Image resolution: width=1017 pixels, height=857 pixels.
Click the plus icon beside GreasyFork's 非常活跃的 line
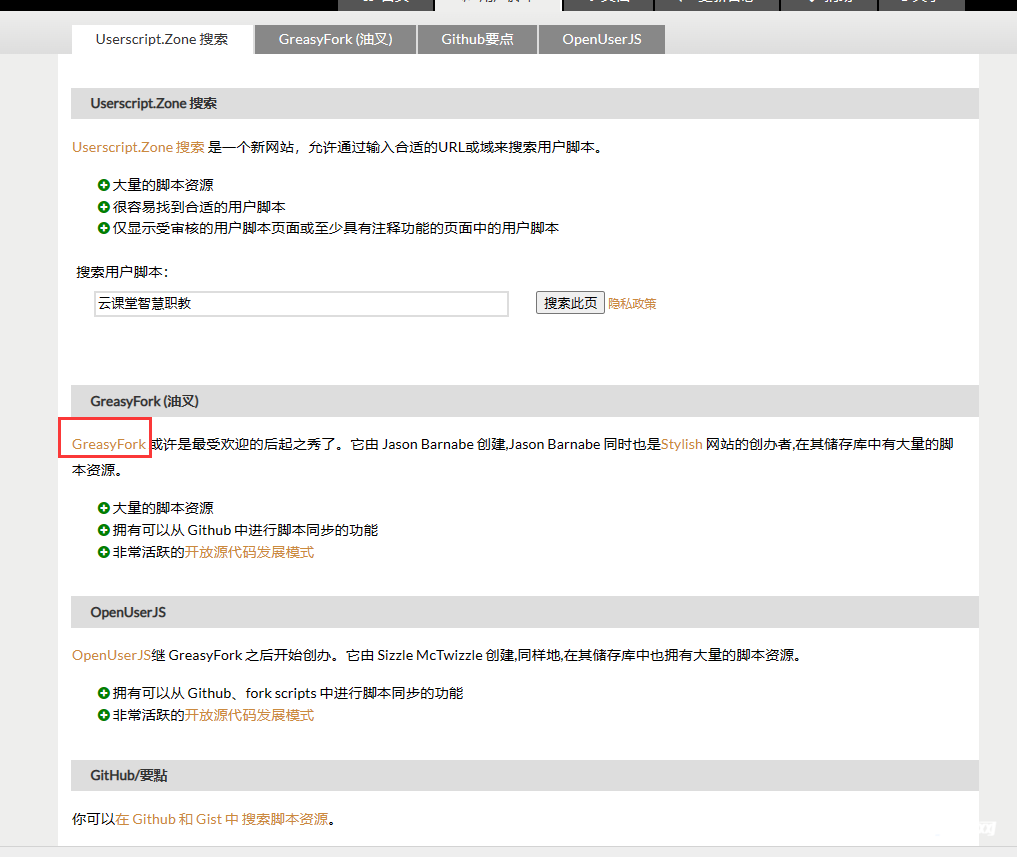click(103, 551)
